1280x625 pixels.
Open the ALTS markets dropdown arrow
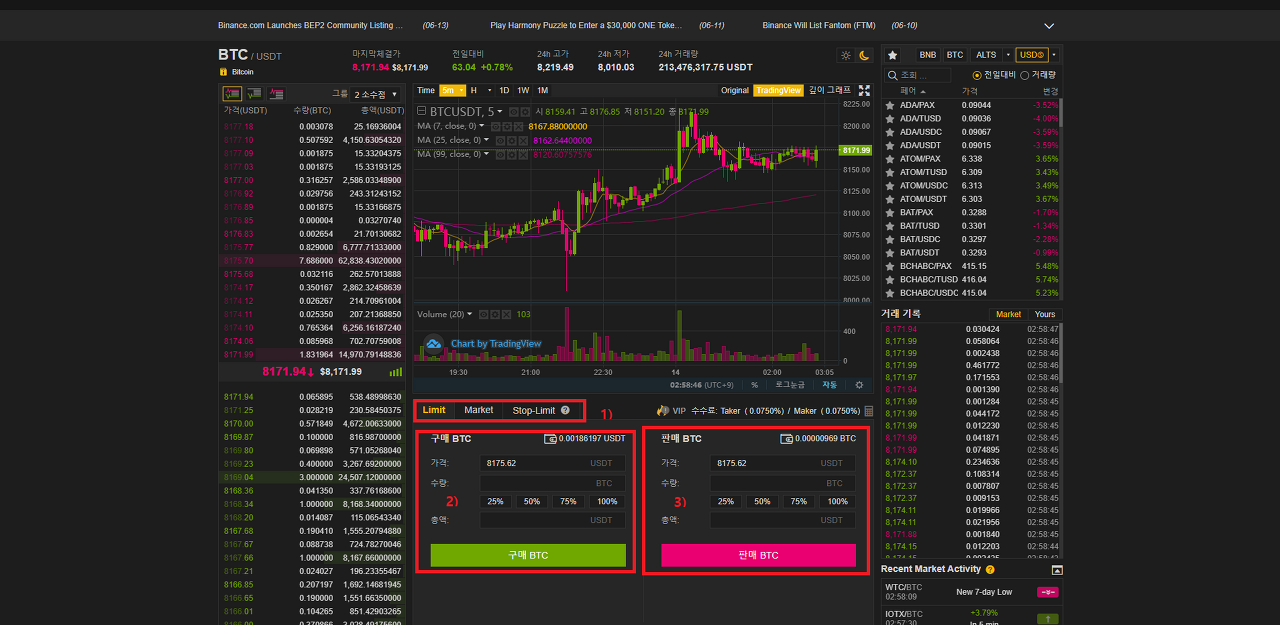tap(1007, 55)
